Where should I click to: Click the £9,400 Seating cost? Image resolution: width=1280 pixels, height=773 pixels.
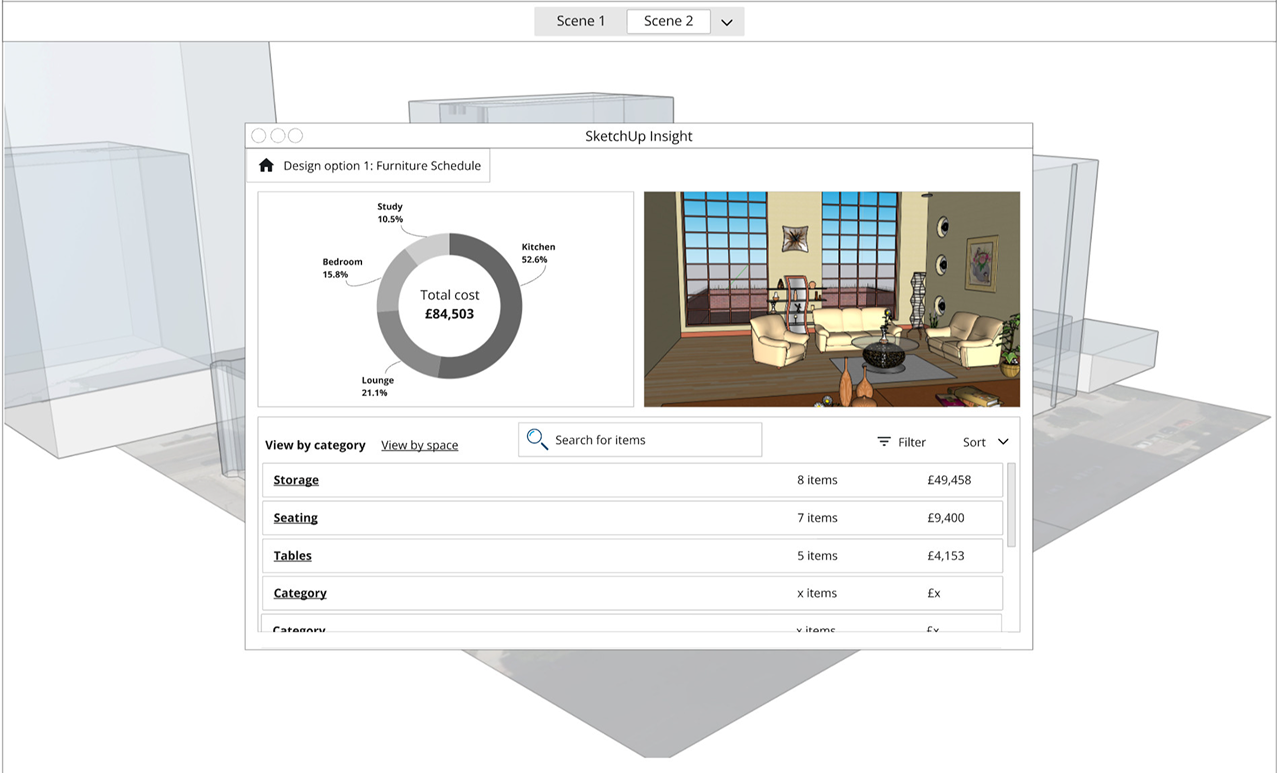946,518
